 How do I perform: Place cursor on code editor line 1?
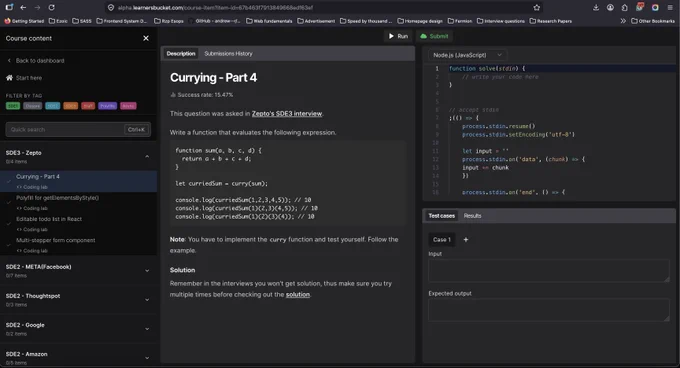pyautogui.click(x=562, y=68)
